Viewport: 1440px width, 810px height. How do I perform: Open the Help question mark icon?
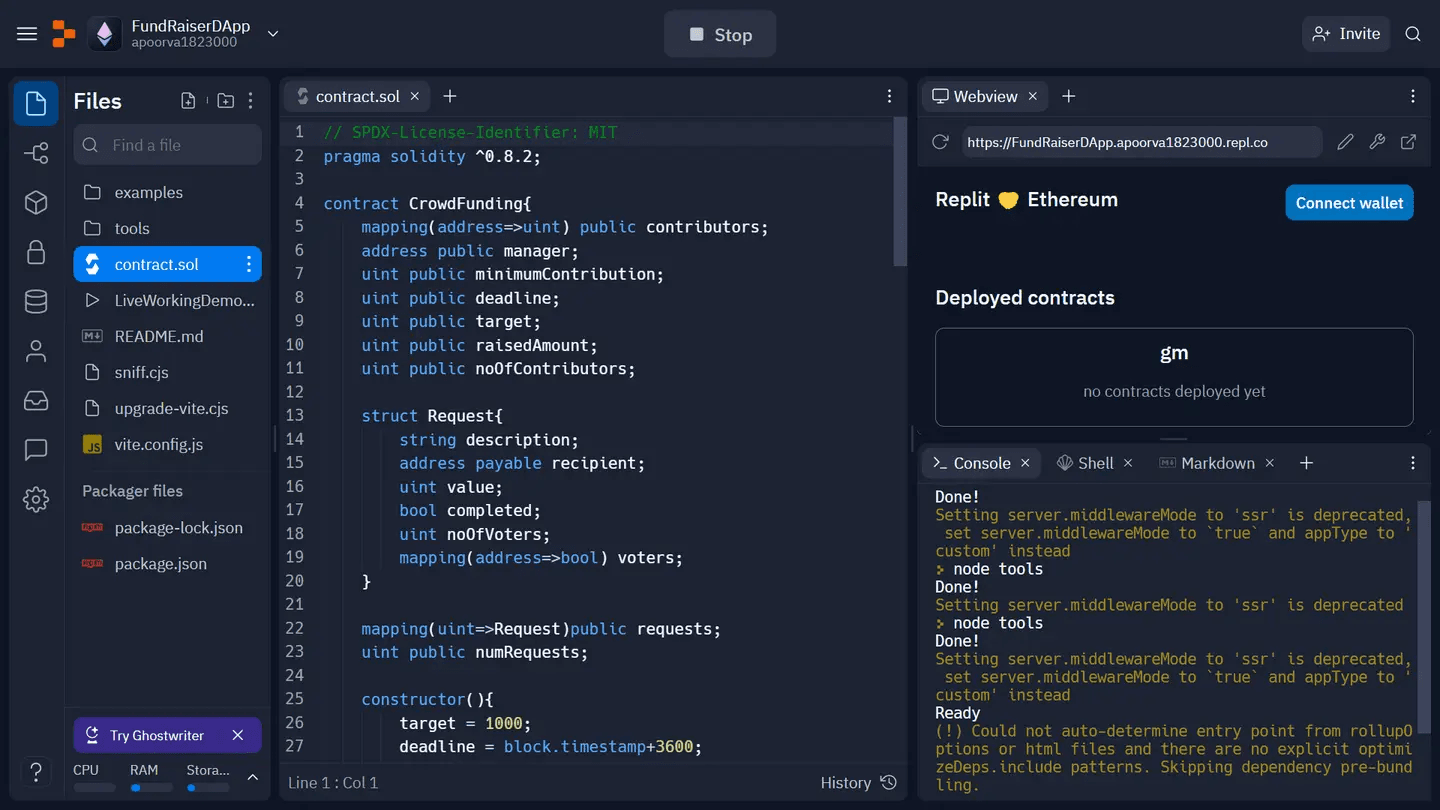(x=36, y=772)
